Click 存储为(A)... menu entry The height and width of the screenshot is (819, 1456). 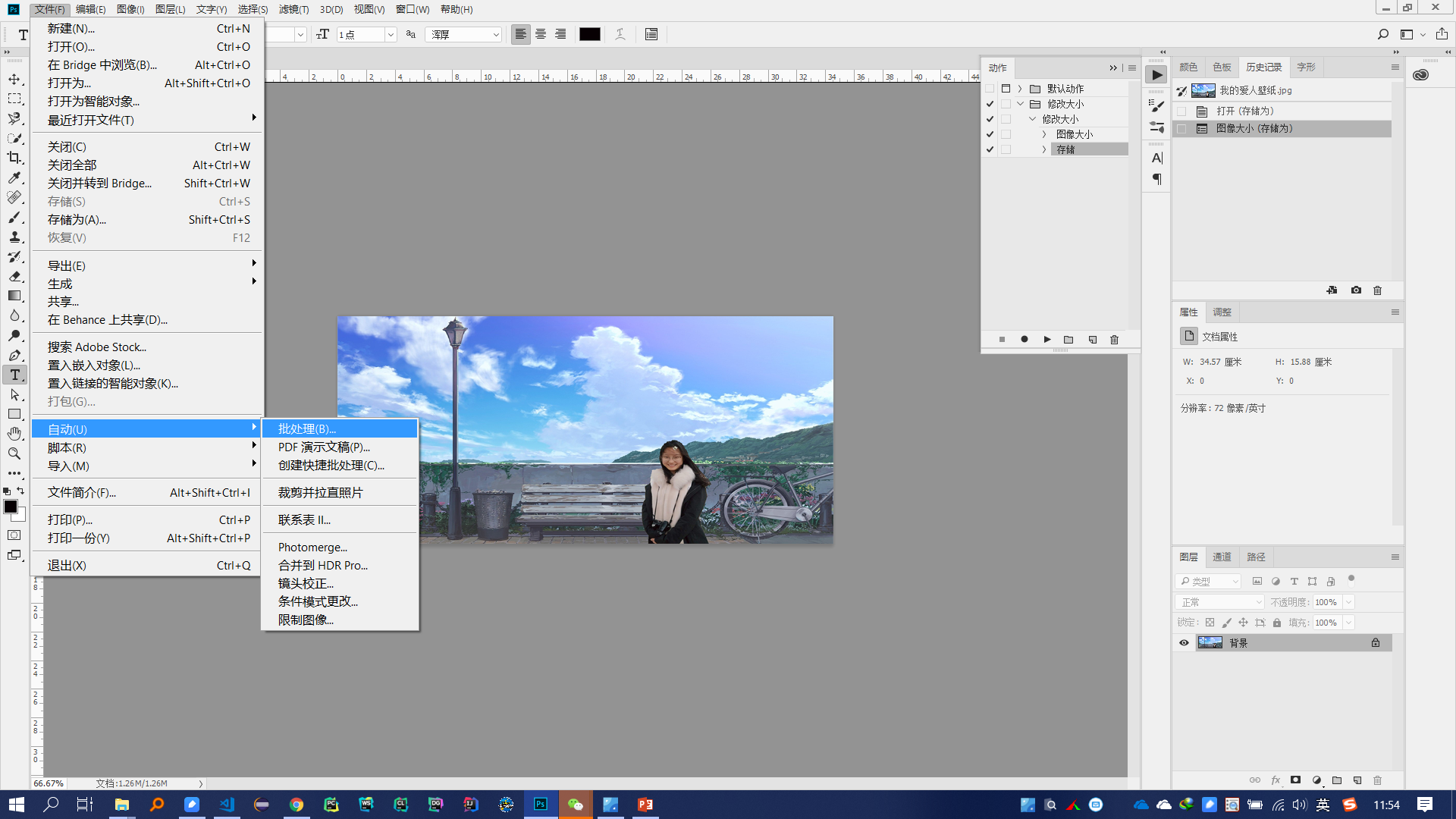[x=77, y=220]
